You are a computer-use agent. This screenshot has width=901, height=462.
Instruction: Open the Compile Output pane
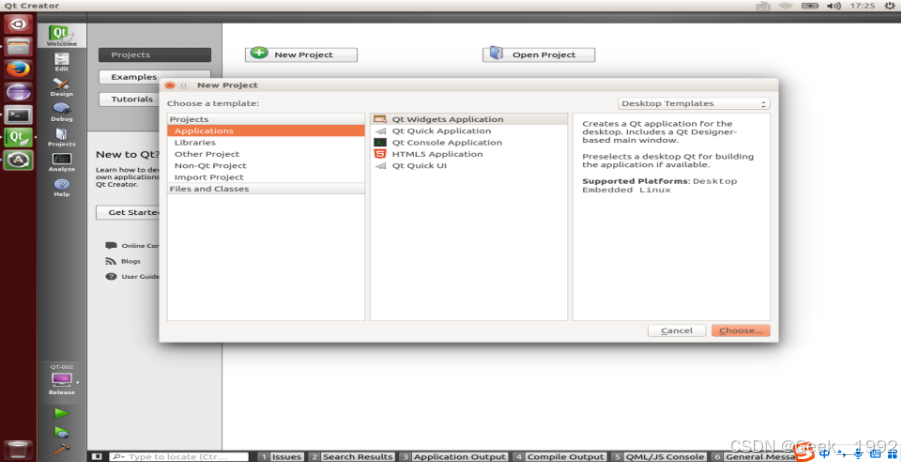tap(559, 457)
